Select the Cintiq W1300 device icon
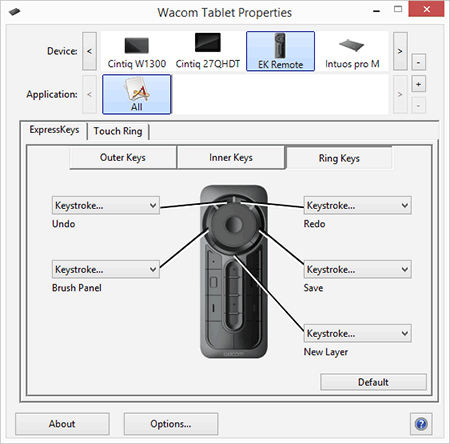Image resolution: width=450 pixels, height=444 pixels. [x=137, y=51]
